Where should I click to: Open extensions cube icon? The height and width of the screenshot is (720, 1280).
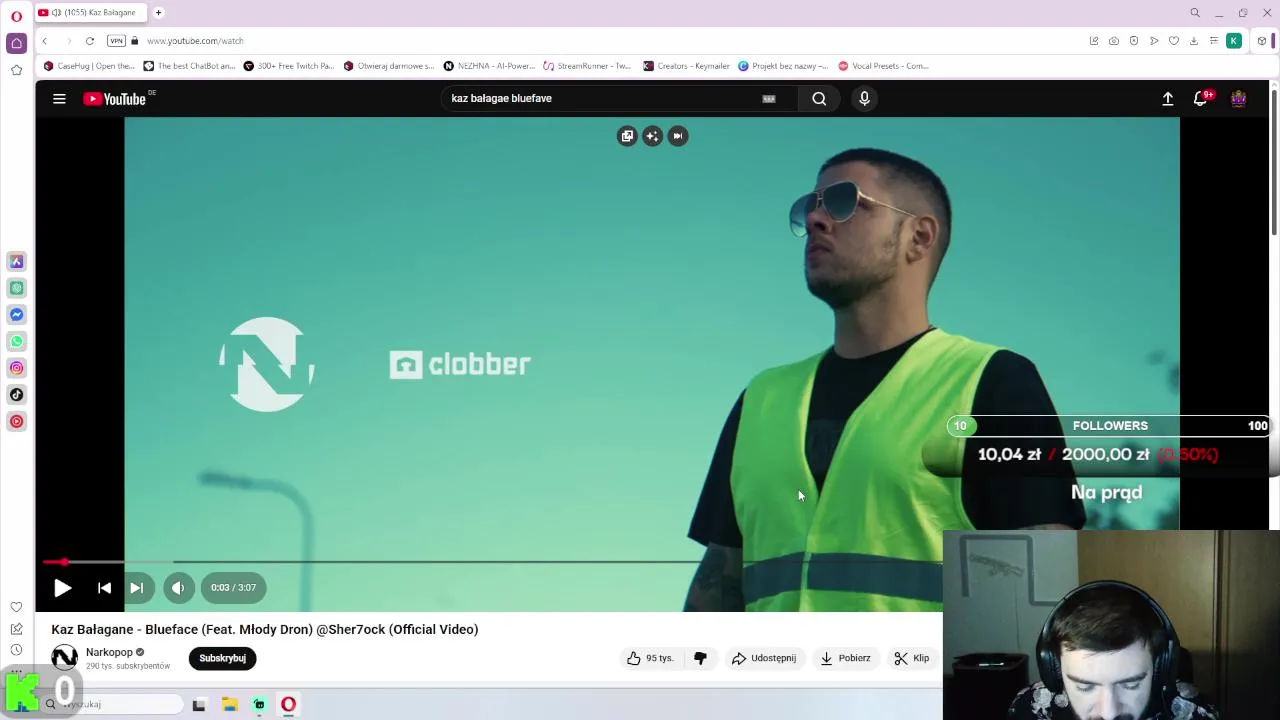coord(1262,41)
